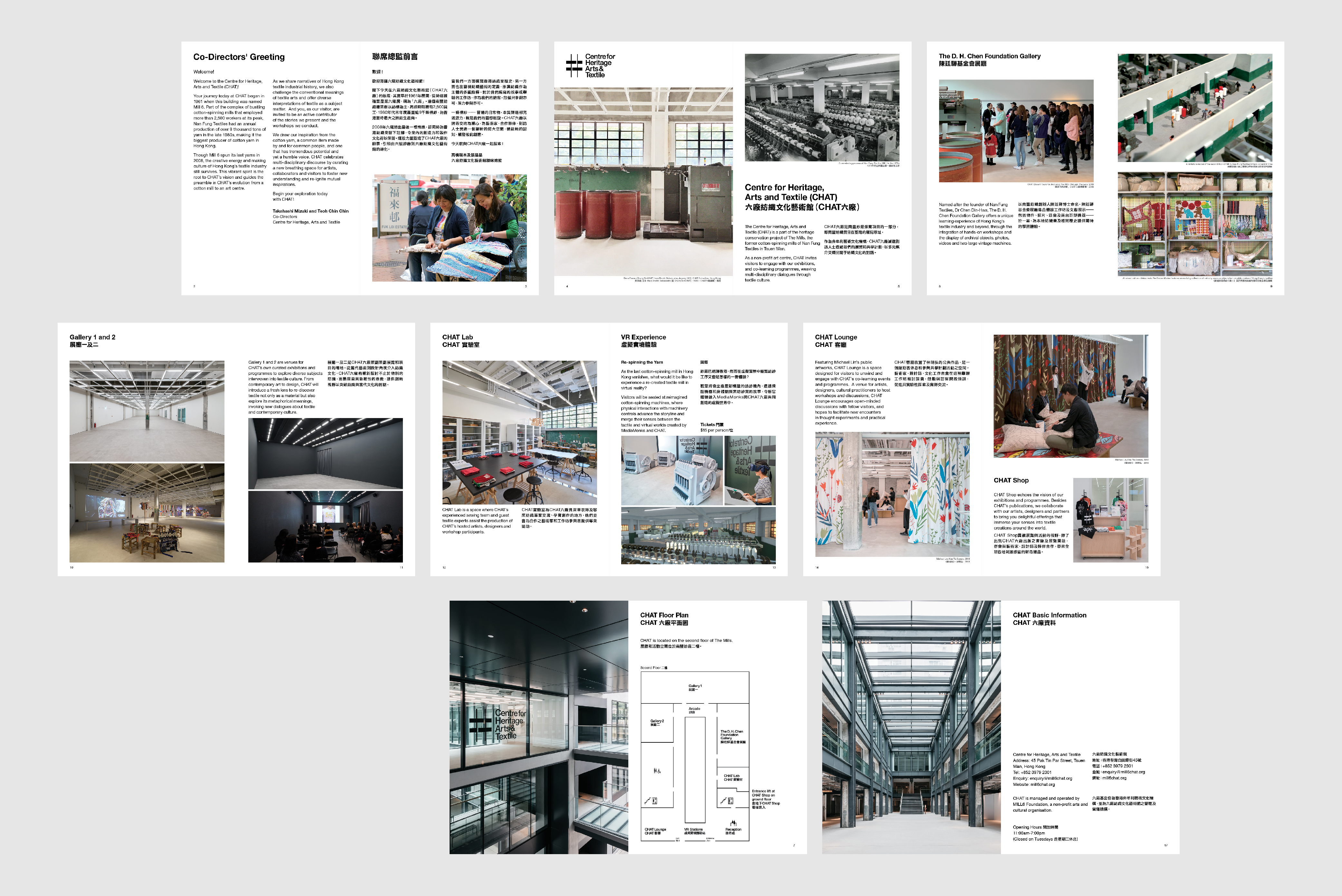Click the left elevator icon on floor plan
The width and height of the screenshot is (1342, 896).
coord(655,801)
